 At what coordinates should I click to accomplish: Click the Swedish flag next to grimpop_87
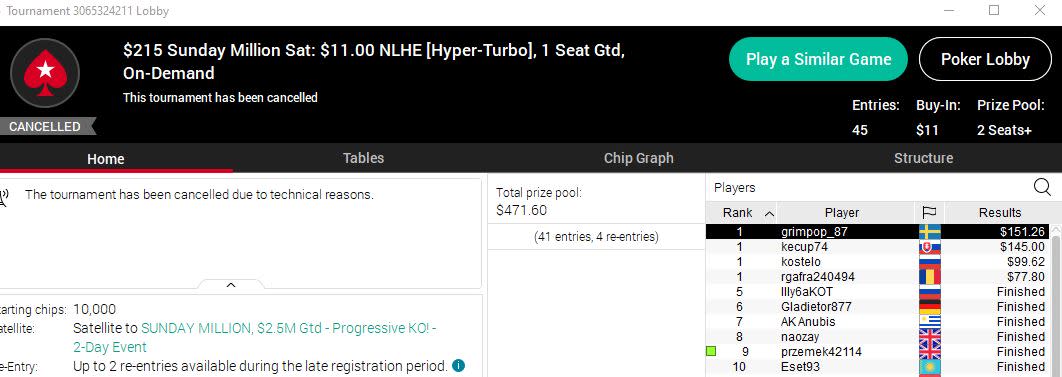click(929, 231)
